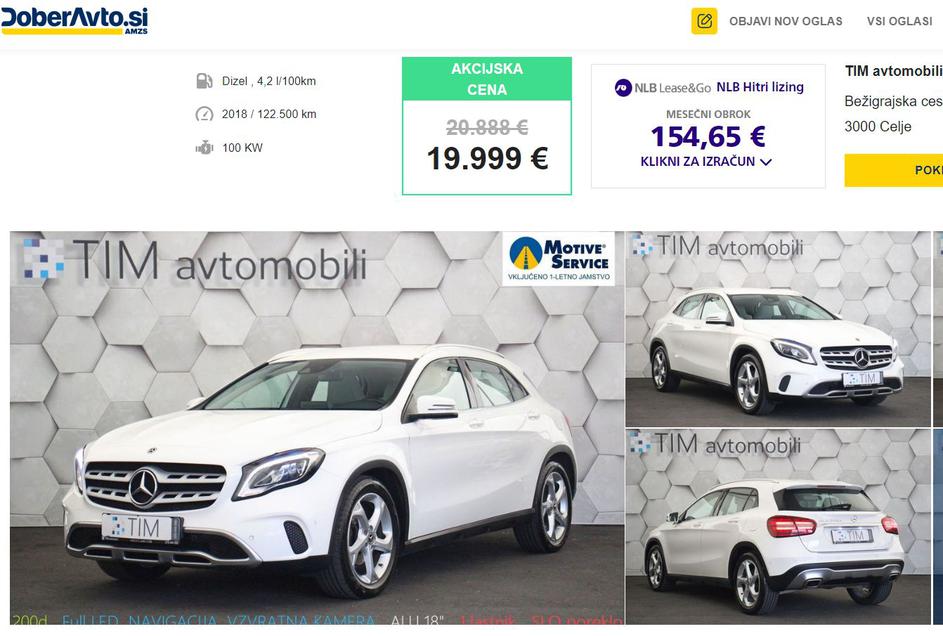The width and height of the screenshot is (943, 636).
Task: Click the DoberAvto.si logo
Action: point(74,20)
